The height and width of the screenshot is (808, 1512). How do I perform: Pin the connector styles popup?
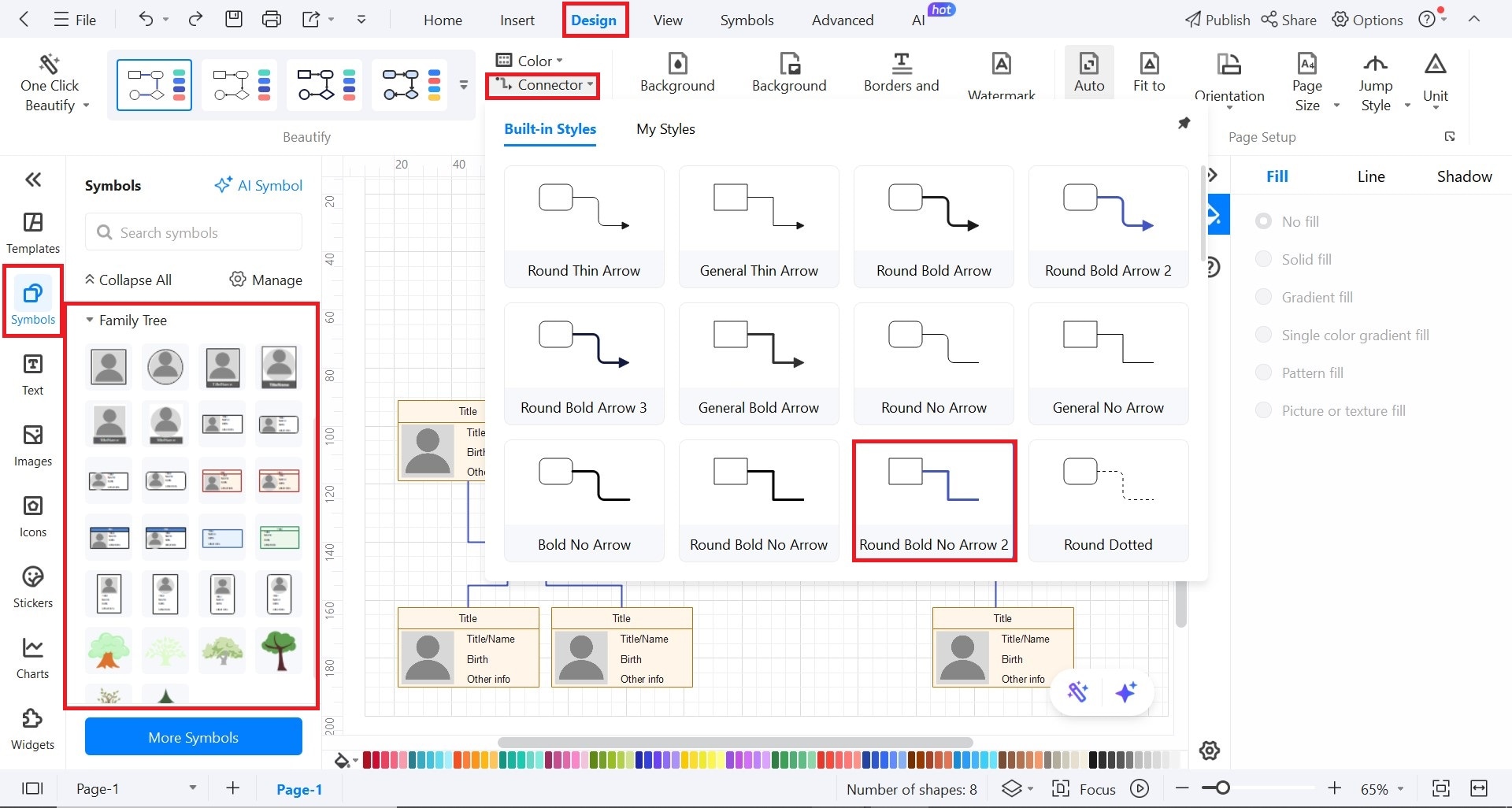(1184, 123)
